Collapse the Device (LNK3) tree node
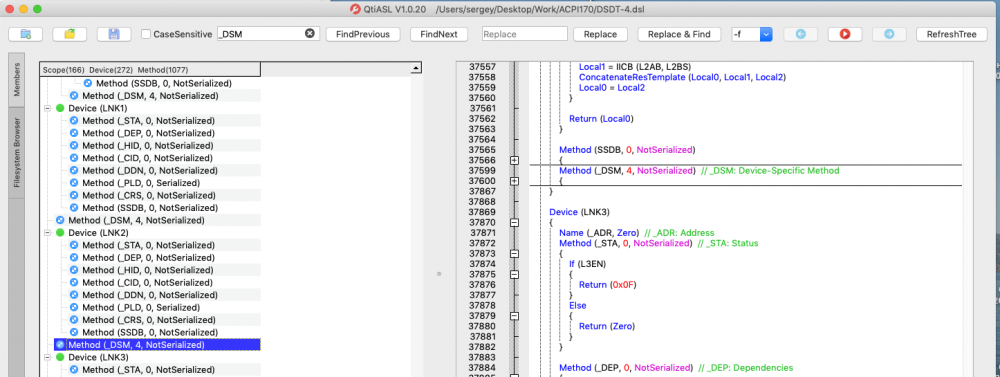Image resolution: width=1000 pixels, height=377 pixels. pos(47,357)
